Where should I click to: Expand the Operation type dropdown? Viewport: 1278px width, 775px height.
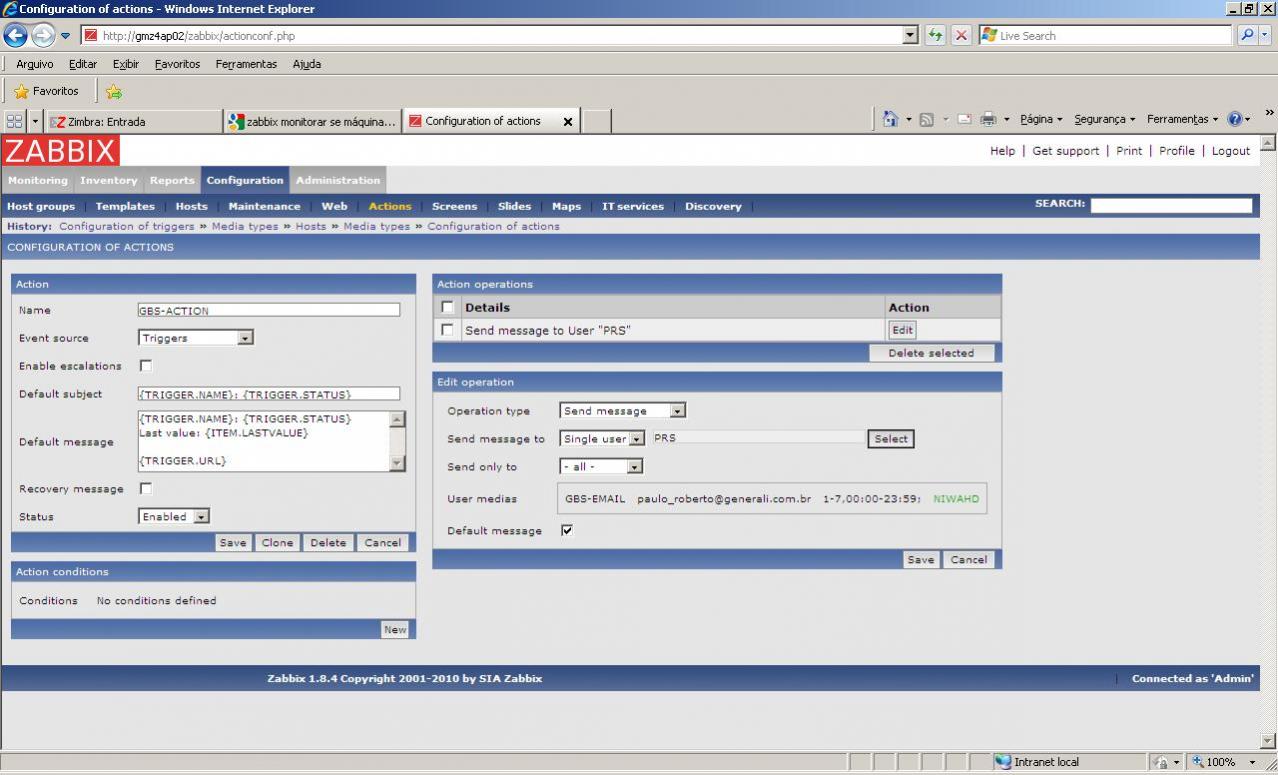click(x=677, y=411)
